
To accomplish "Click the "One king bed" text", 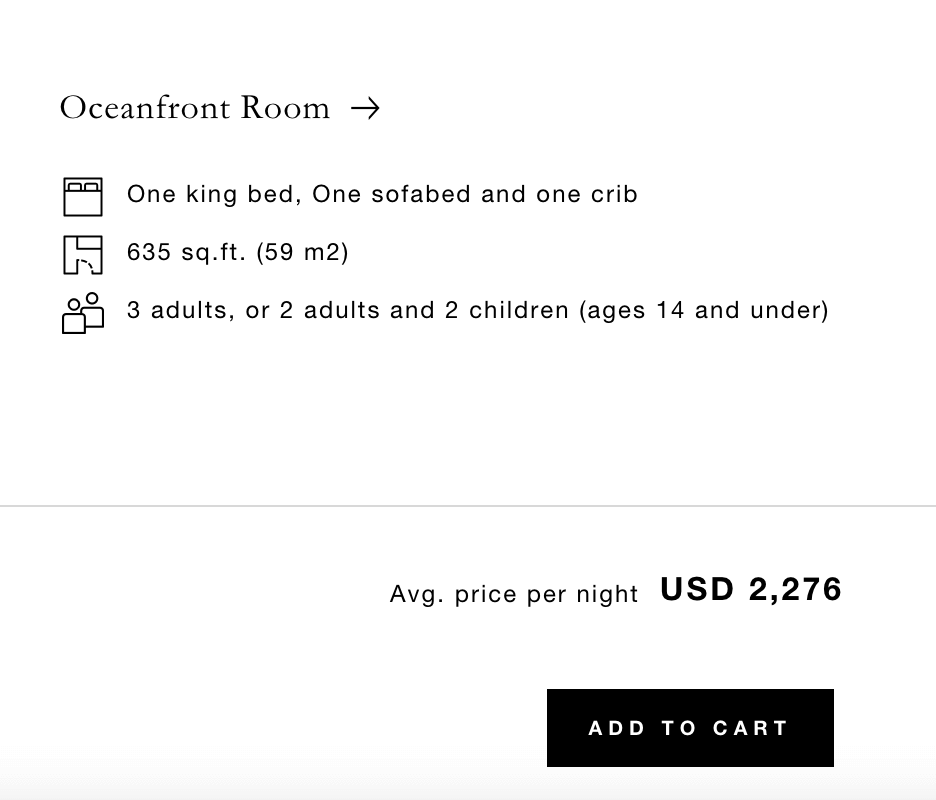I will (x=213, y=194).
